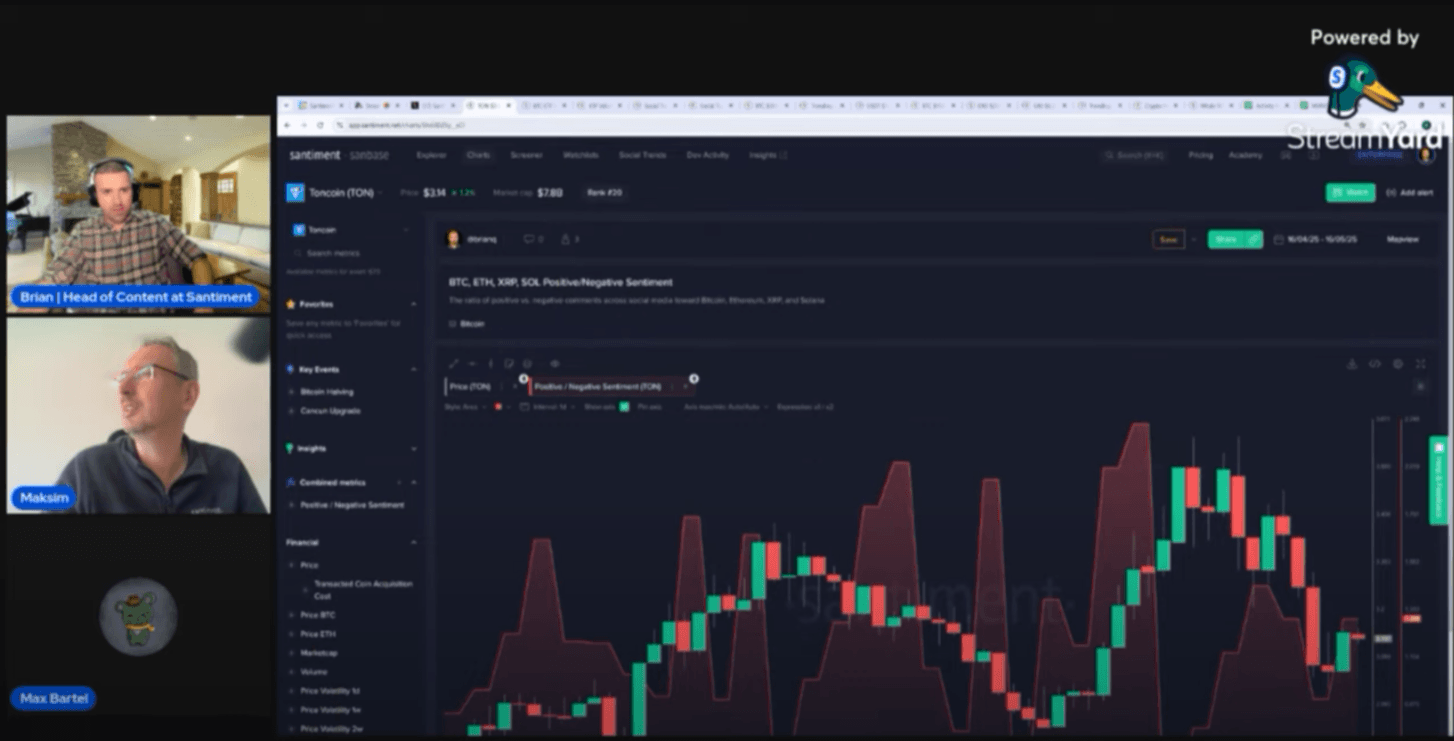Click the calendar date range icon
The width and height of the screenshot is (1454, 741).
1279,240
